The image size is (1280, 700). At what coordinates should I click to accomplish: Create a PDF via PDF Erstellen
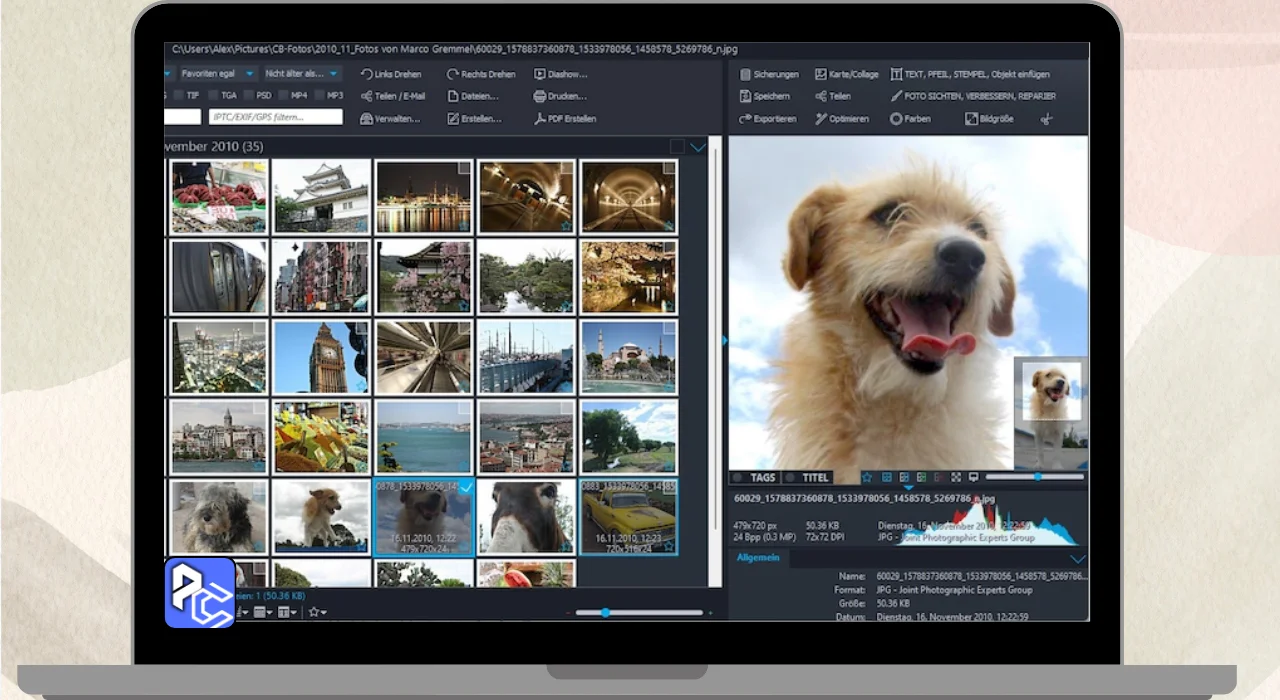pyautogui.click(x=565, y=118)
